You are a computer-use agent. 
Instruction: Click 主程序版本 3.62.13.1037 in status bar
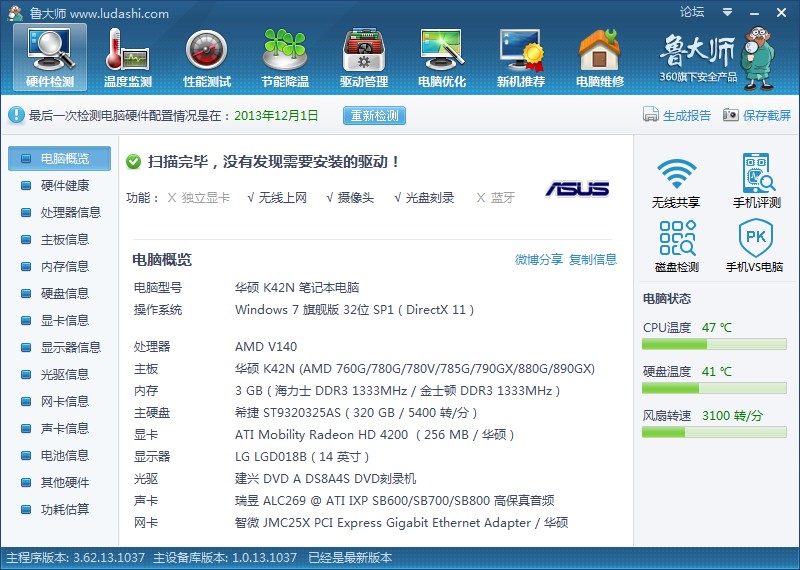[76, 558]
